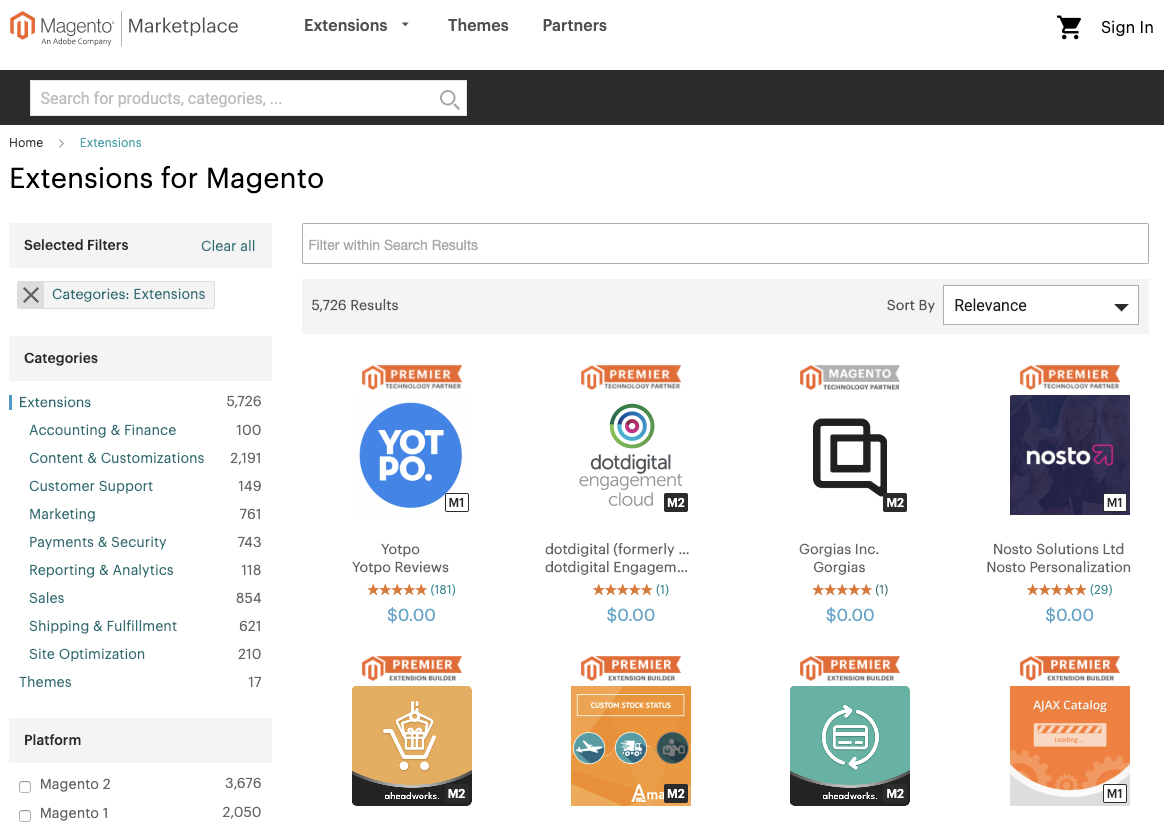Remove the Categories: Extensions filter X

(x=30, y=295)
